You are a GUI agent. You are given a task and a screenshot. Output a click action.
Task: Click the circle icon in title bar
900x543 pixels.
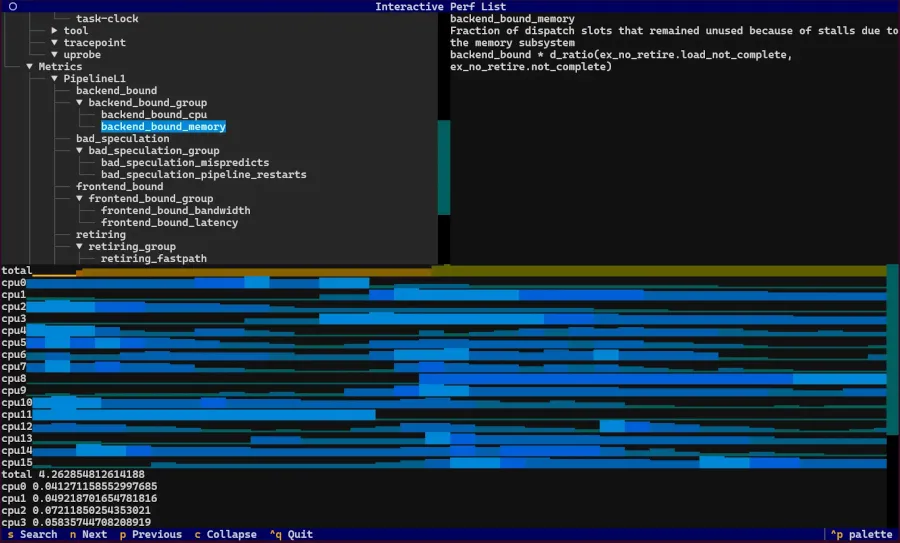point(12,6)
